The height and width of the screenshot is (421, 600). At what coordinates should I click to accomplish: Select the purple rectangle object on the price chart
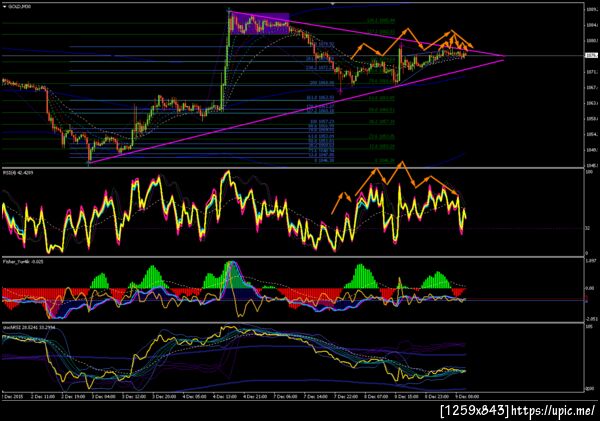pos(260,24)
